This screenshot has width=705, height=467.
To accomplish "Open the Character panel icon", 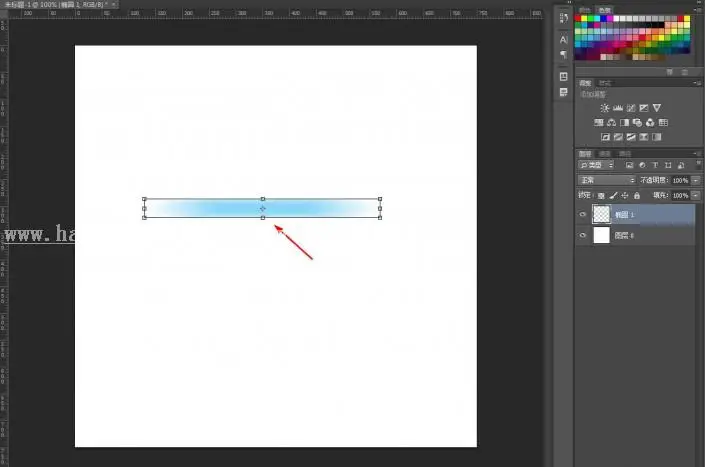I will pos(563,40).
